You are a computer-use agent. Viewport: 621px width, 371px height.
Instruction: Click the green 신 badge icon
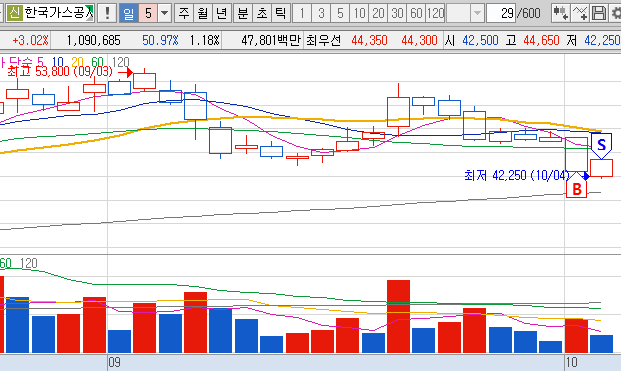pyautogui.click(x=15, y=13)
